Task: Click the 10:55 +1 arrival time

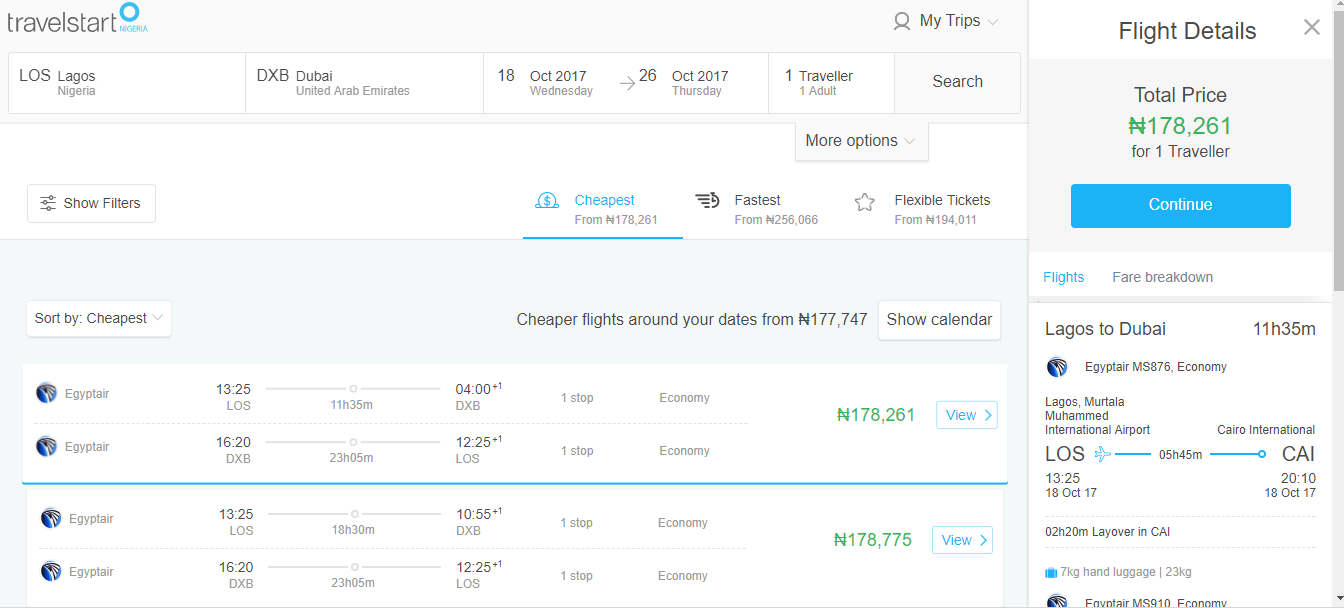Action: click(479, 514)
